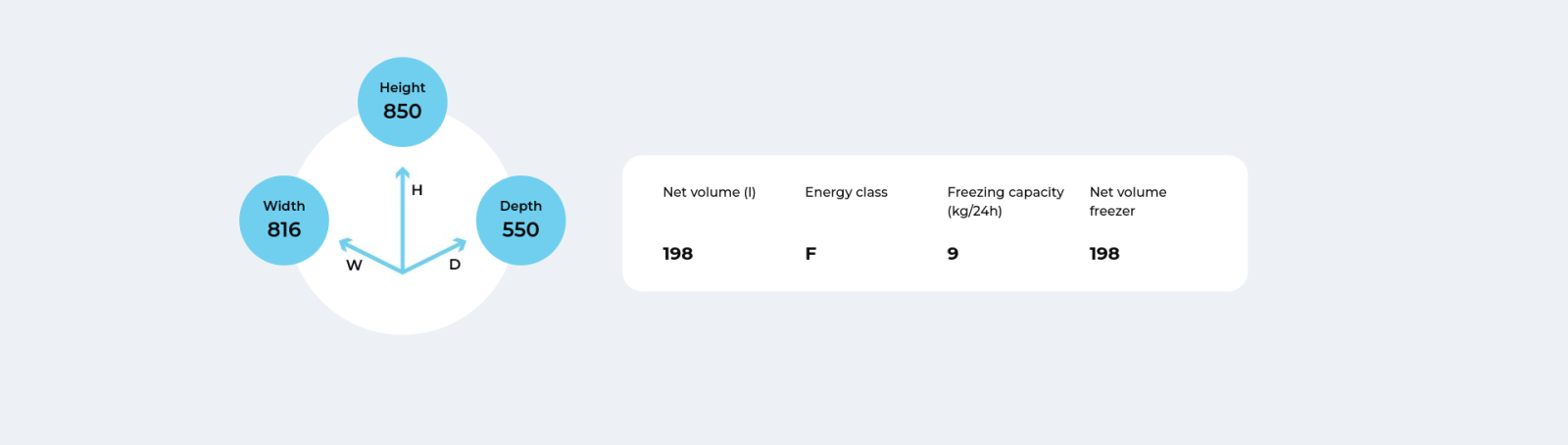Click the upward H arrow

coord(402,219)
